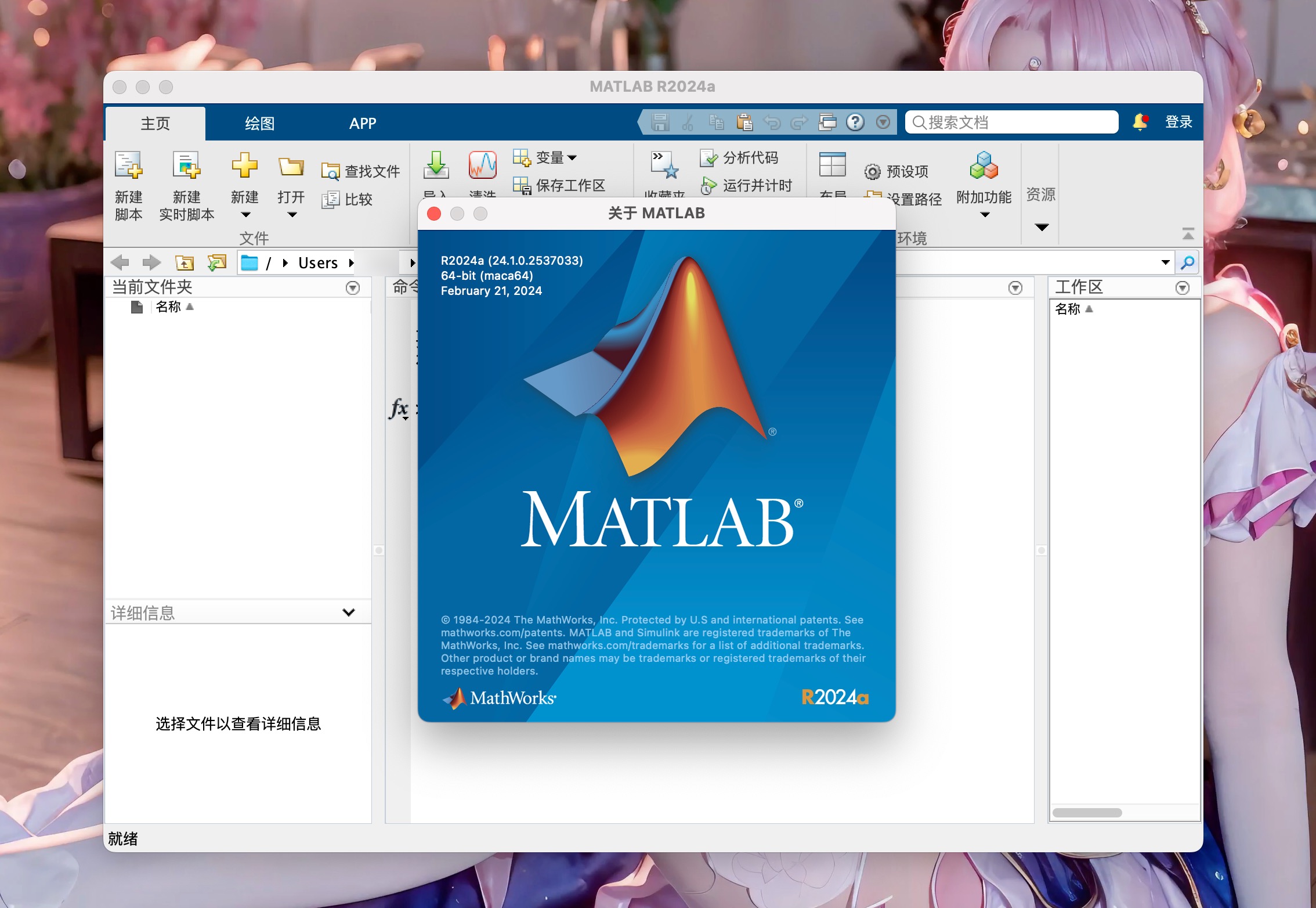This screenshot has height=908, width=1316.
Task: Click the Users path segment
Action: coord(318,263)
